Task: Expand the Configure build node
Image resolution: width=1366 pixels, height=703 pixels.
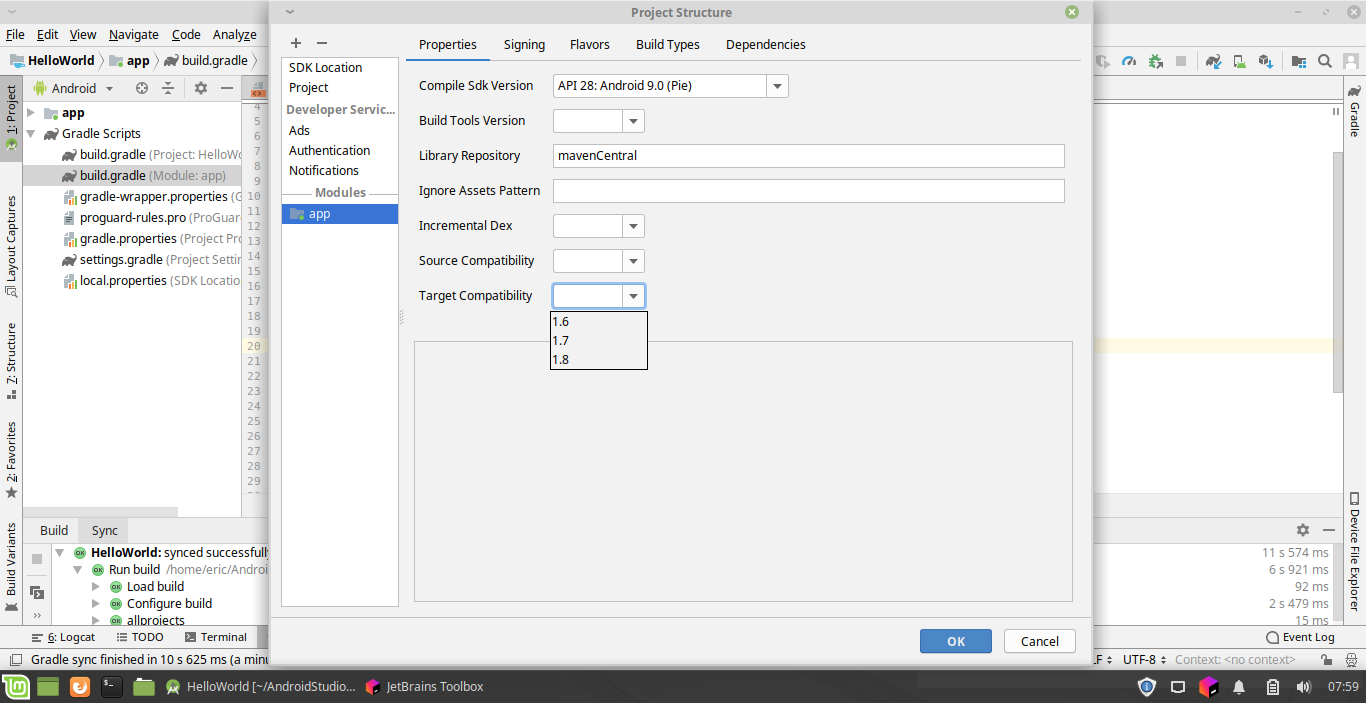Action: click(96, 604)
